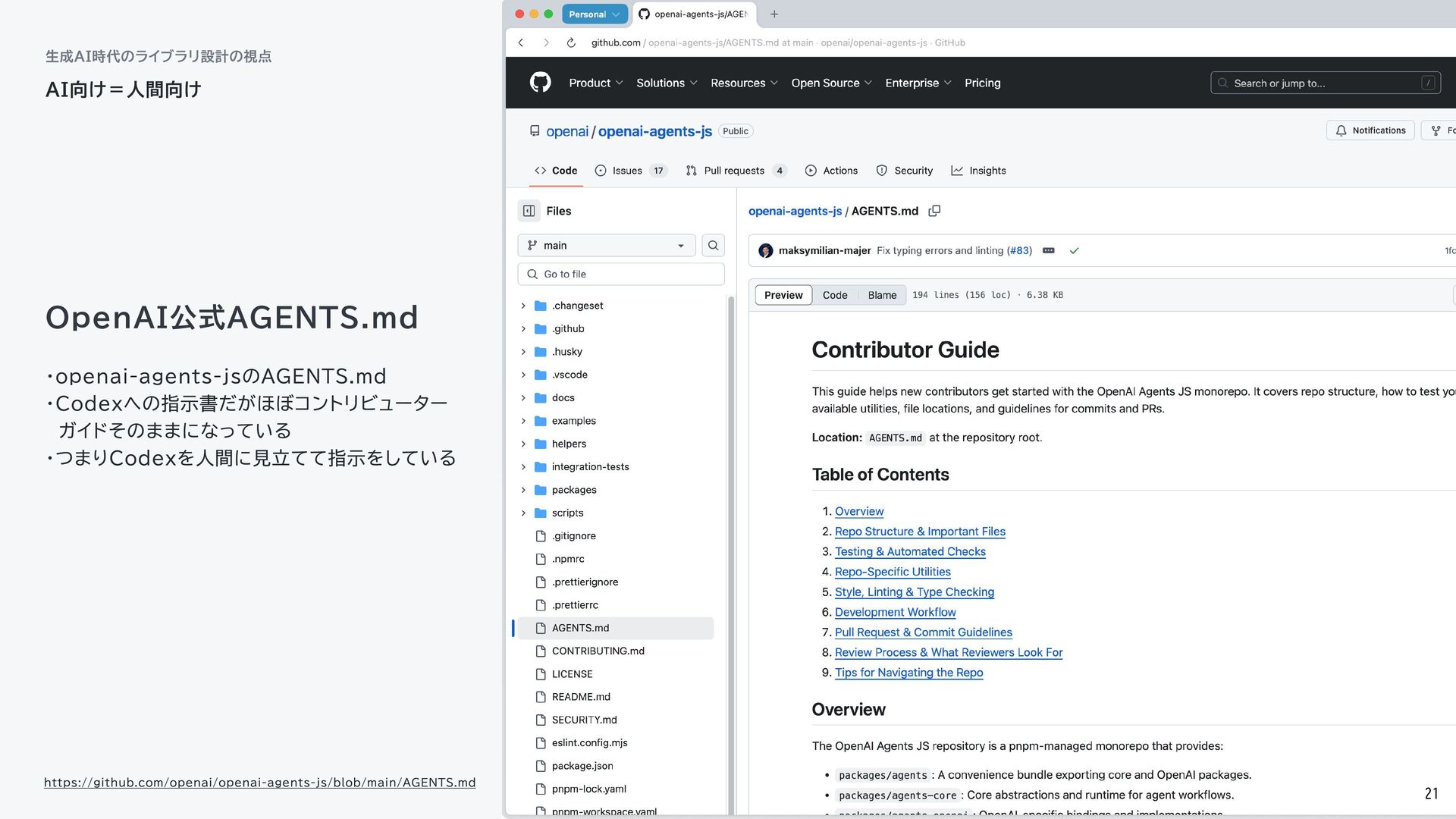The image size is (1456, 819).
Task: Click the file tree scrollbar
Action: point(731,554)
